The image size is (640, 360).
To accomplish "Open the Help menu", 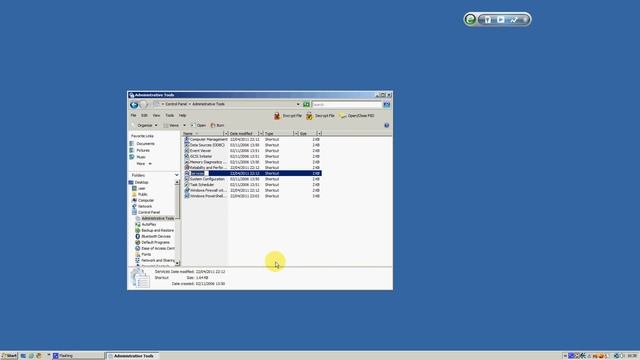I will point(182,116).
